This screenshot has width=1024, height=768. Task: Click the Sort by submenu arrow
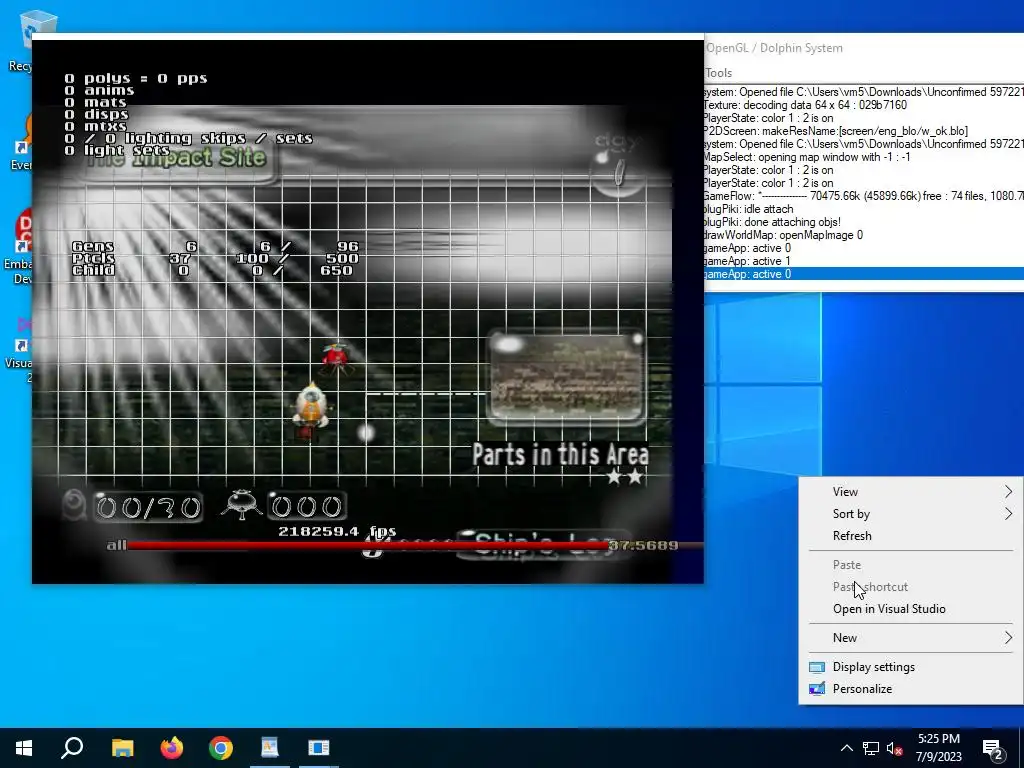coord(1008,514)
